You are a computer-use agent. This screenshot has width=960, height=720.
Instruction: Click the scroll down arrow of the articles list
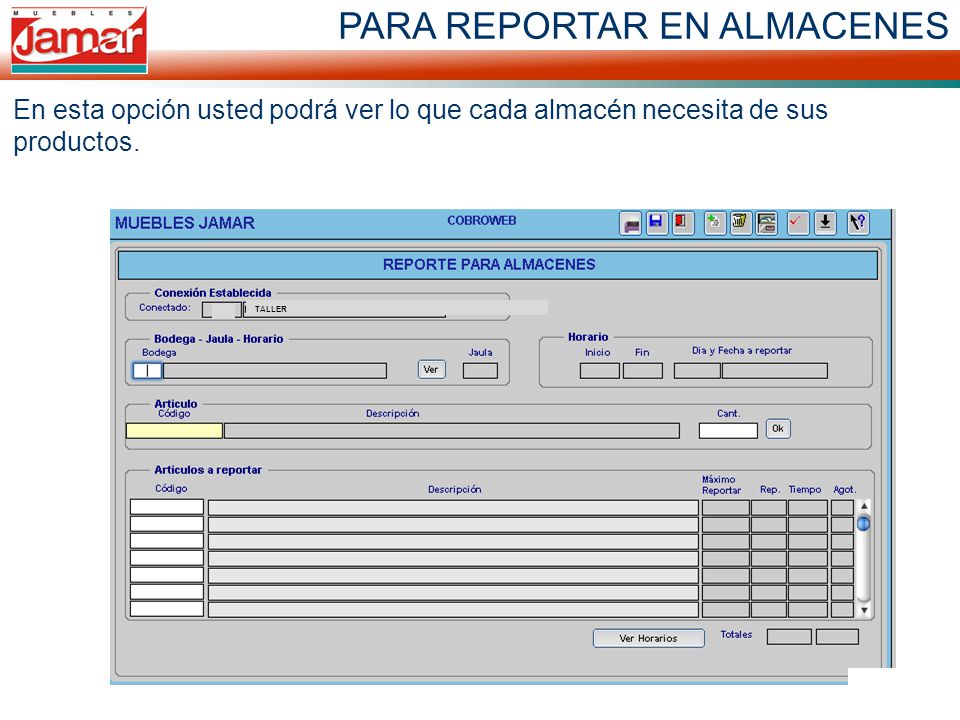[864, 610]
